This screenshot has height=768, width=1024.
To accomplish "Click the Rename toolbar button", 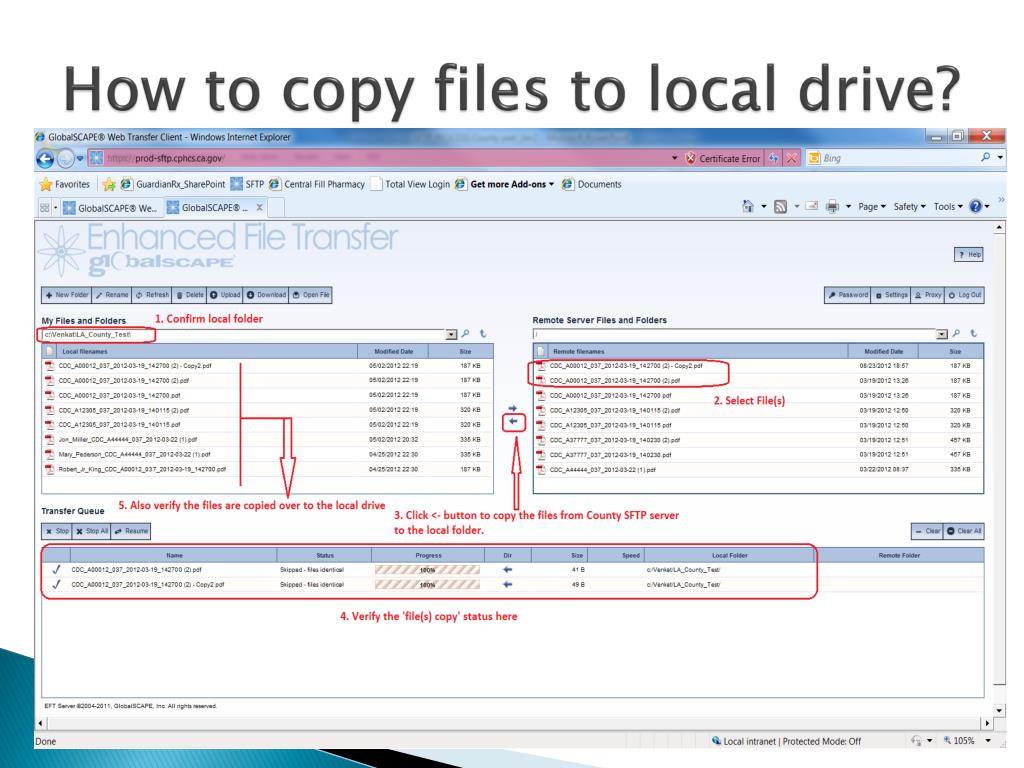I will point(112,295).
